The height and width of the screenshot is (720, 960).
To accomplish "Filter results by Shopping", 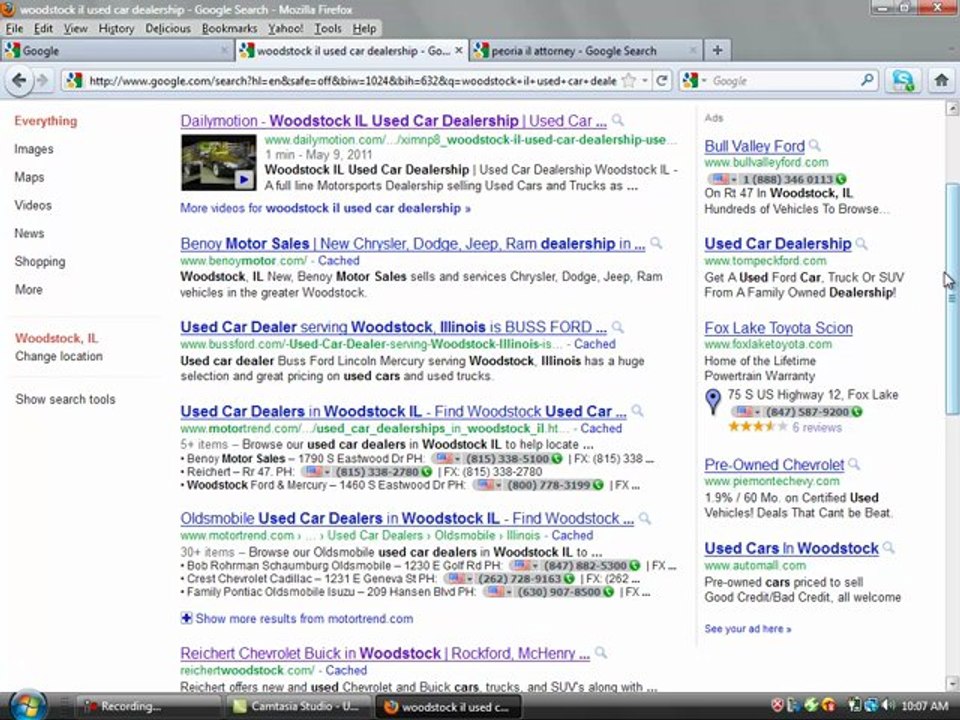I will click(x=40, y=261).
